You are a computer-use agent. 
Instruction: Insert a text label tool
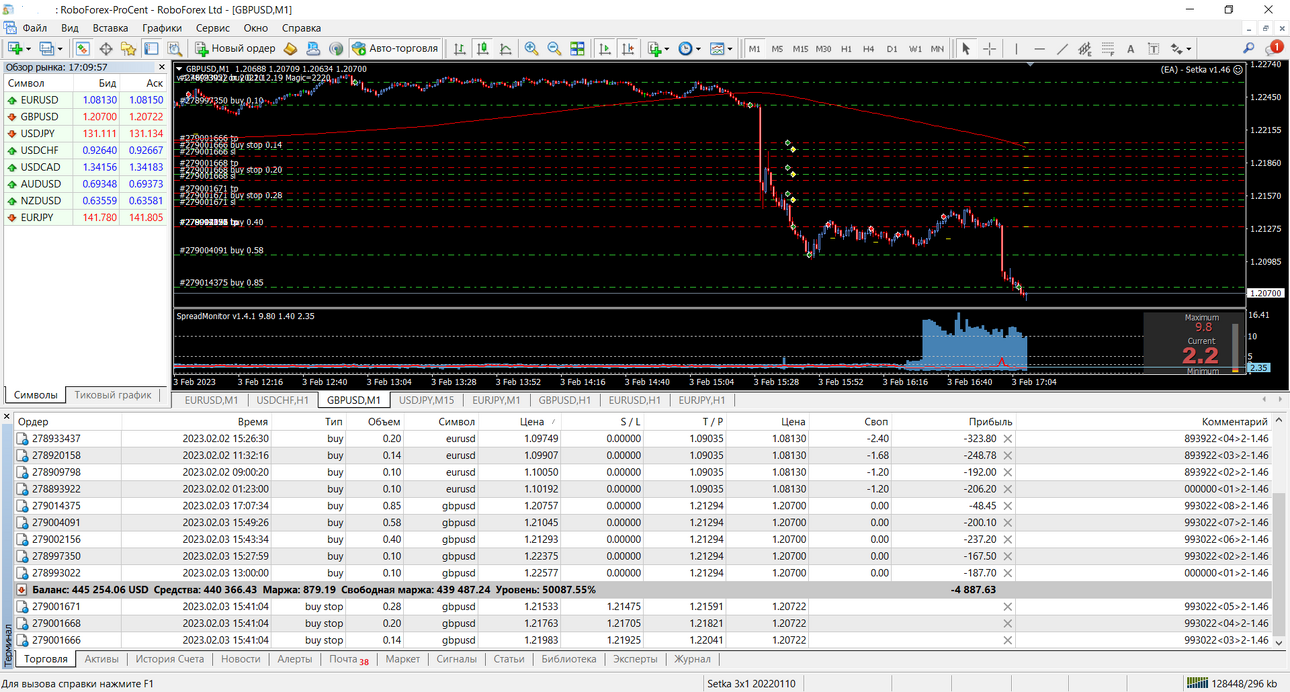pyautogui.click(x=1130, y=48)
